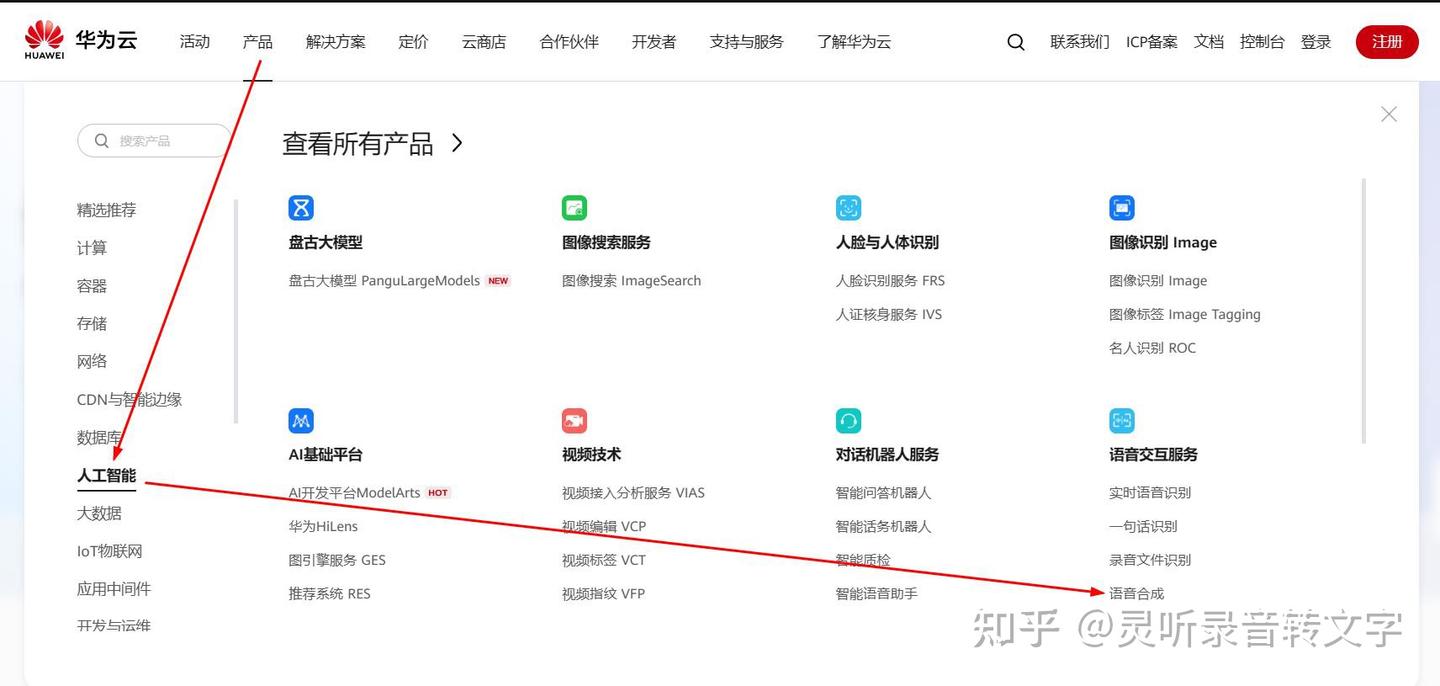The image size is (1440, 686).
Task: Open the search magnifier in top navigation
Action: coord(1016,42)
